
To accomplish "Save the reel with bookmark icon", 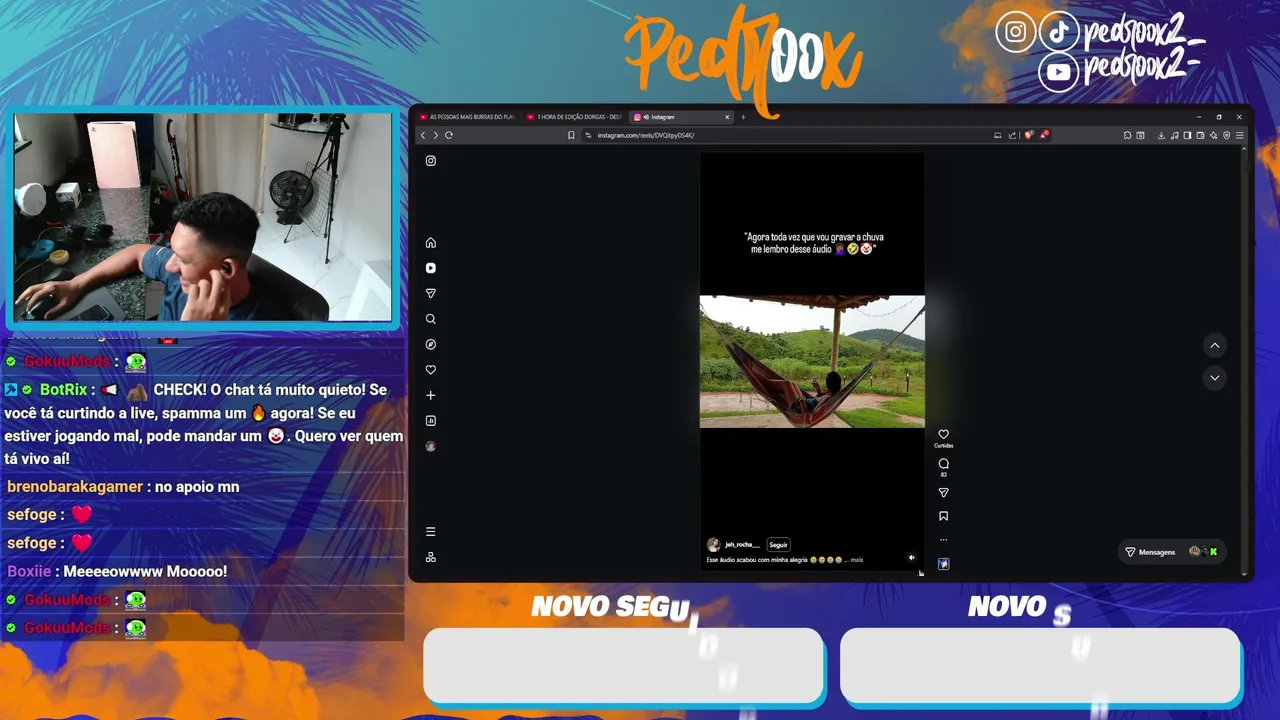I will (x=943, y=517).
